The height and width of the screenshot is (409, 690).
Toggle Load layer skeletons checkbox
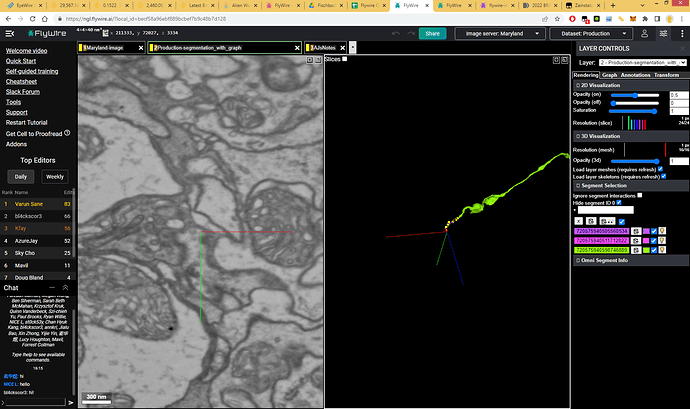tap(664, 177)
